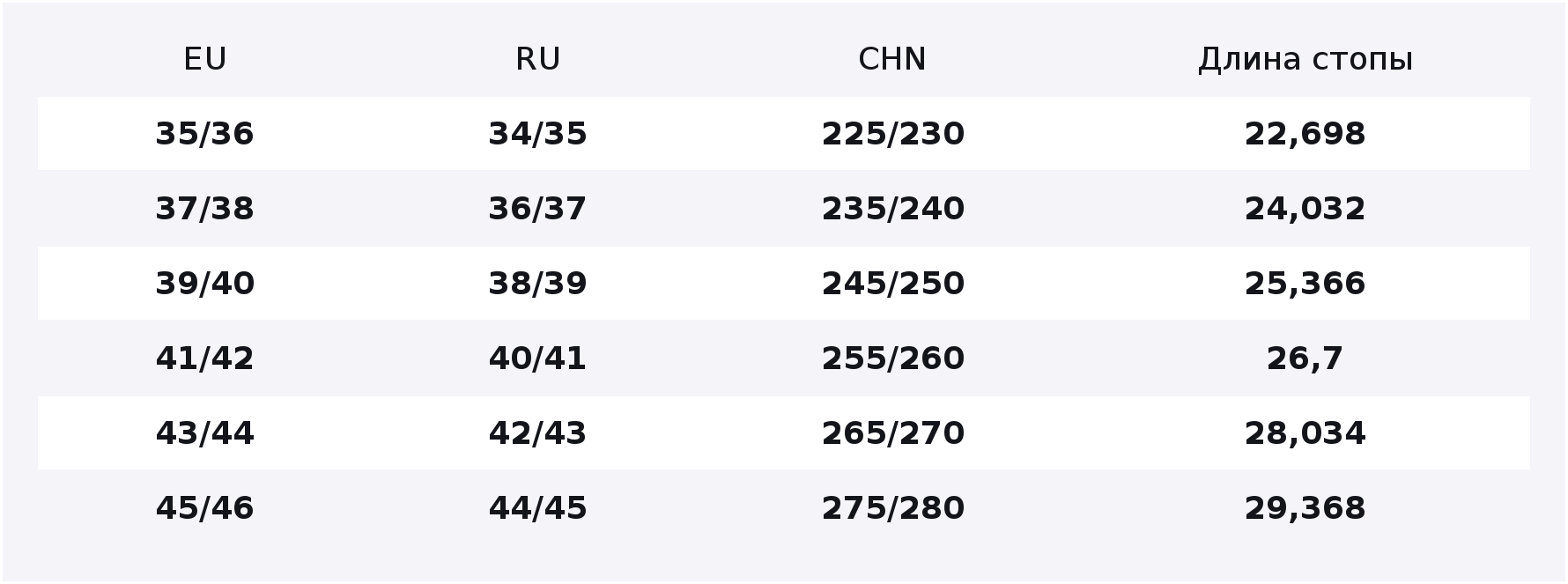Click RU size 38/39 cell
Viewport: 1568px width, 584px height.
537,284
